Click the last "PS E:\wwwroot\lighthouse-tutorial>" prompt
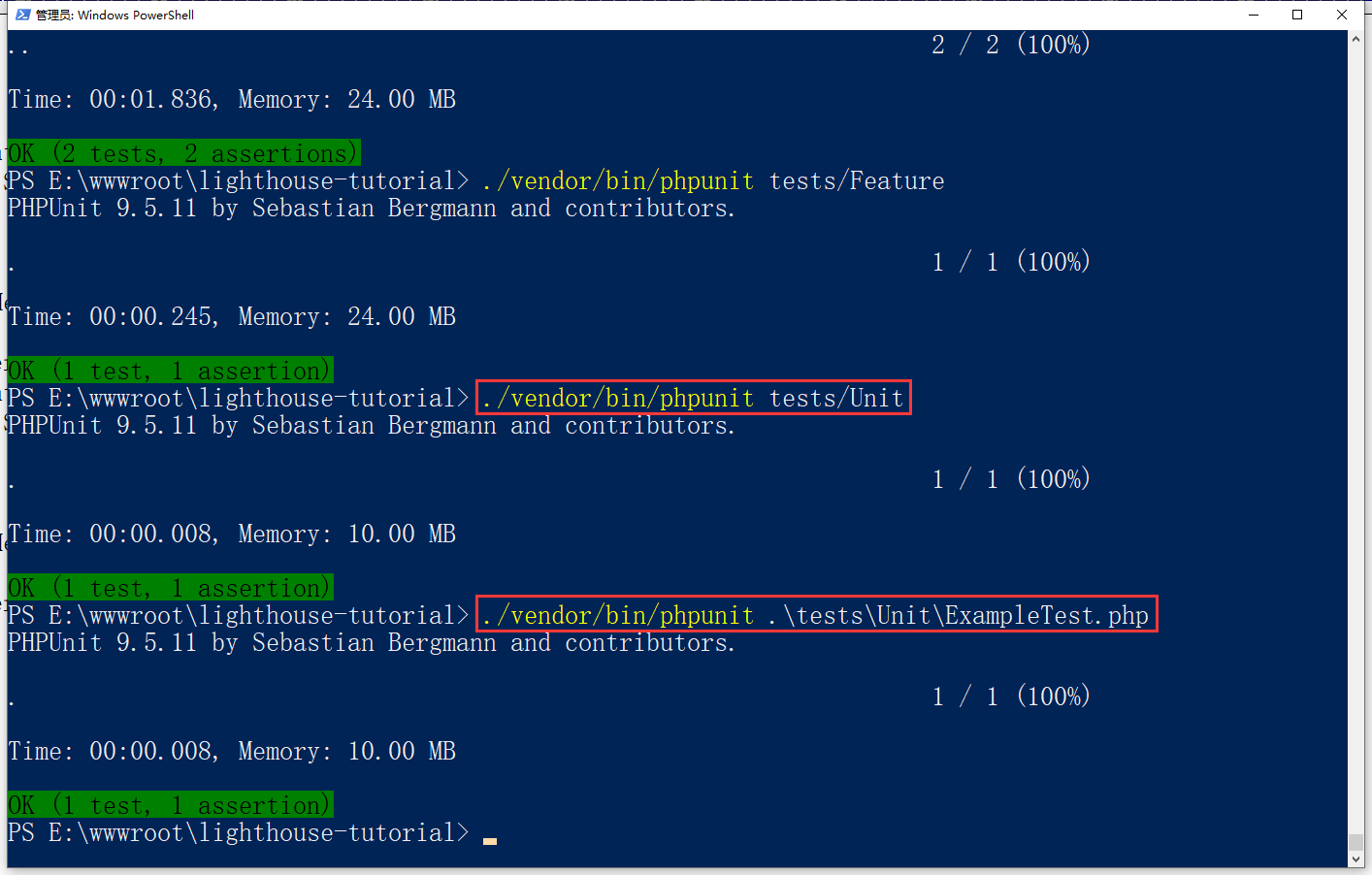The height and width of the screenshot is (875, 1372). pyautogui.click(x=238, y=833)
